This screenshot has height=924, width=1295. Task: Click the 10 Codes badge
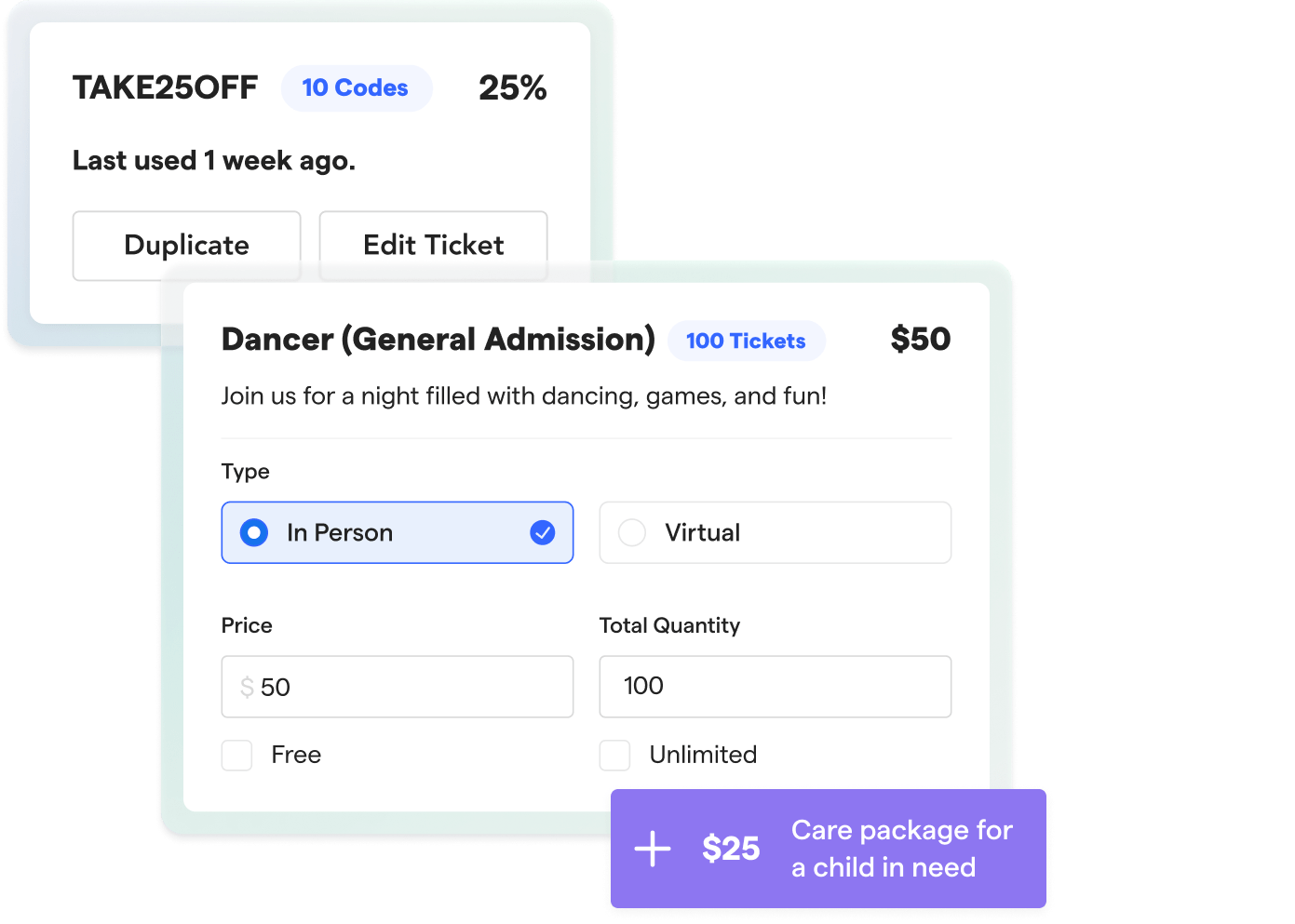click(357, 88)
